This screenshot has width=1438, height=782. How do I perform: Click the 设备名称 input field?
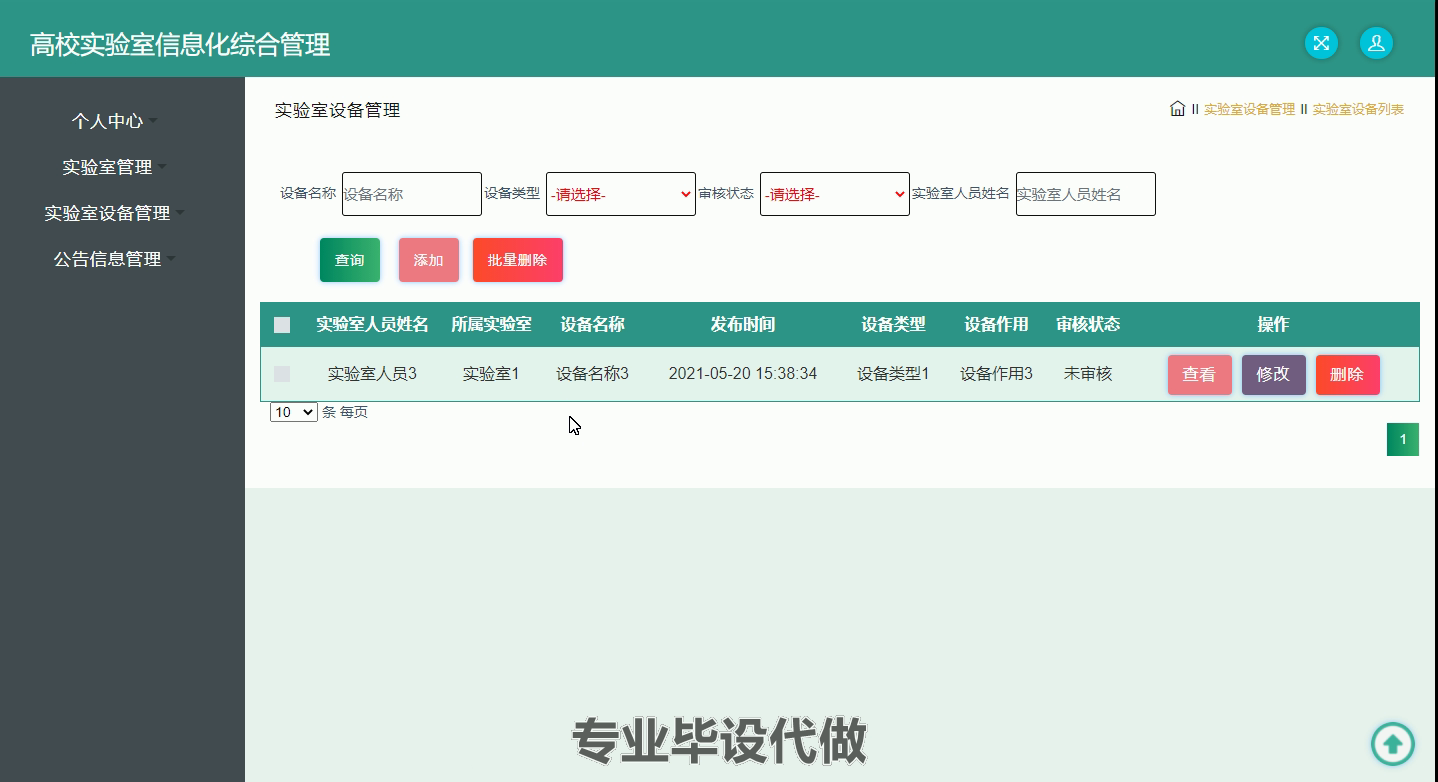(x=412, y=194)
